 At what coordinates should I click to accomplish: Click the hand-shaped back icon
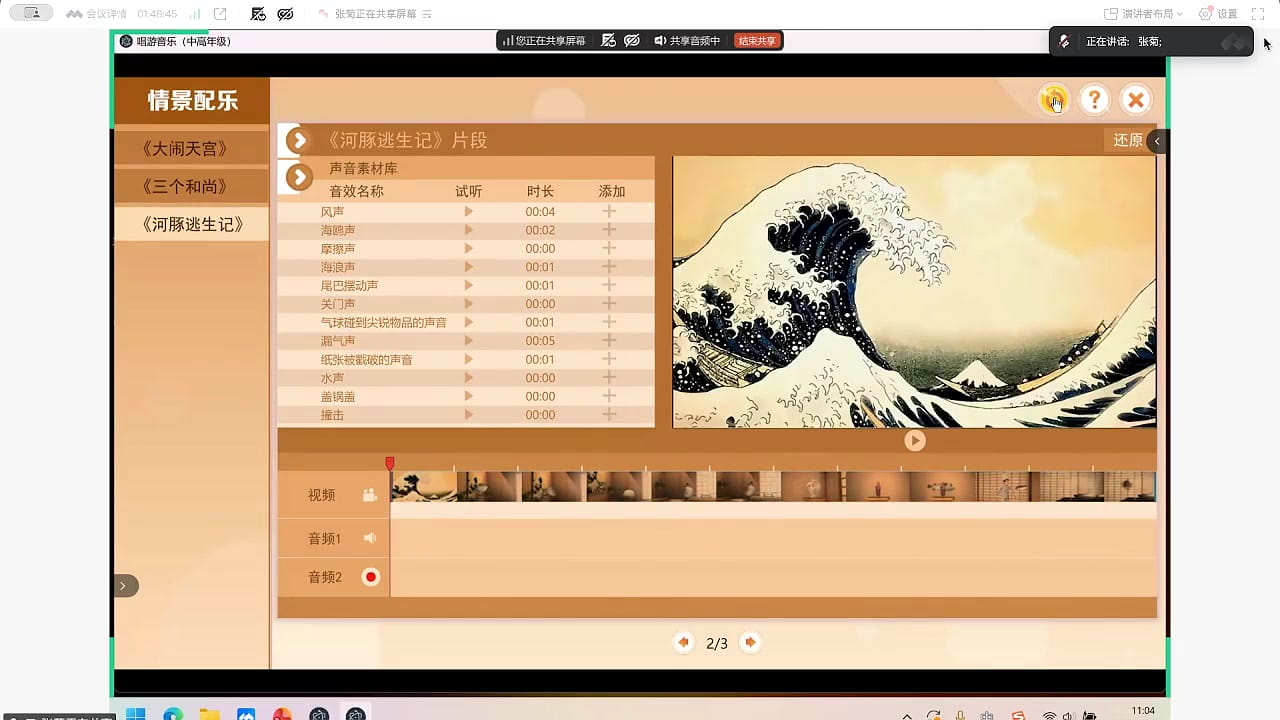coord(1054,99)
